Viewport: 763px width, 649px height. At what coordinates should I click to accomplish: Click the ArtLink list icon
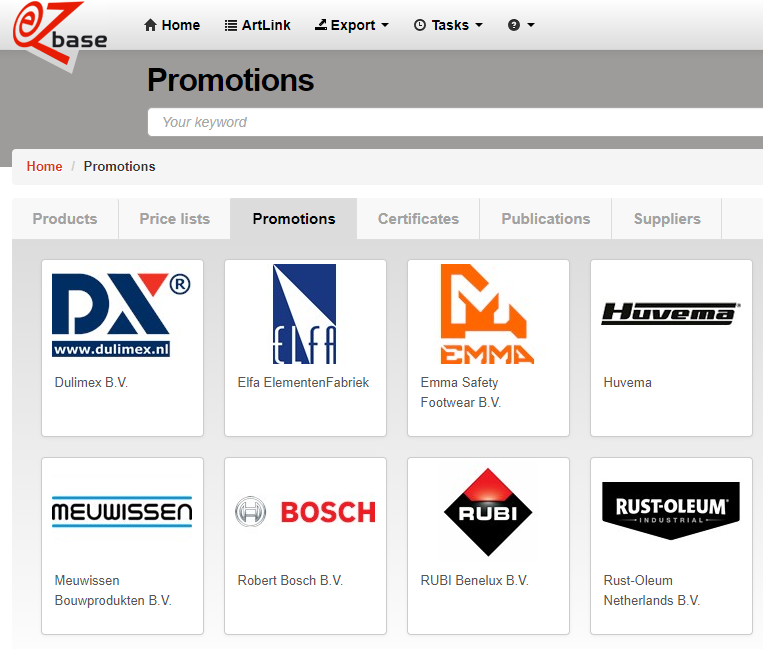pos(231,25)
